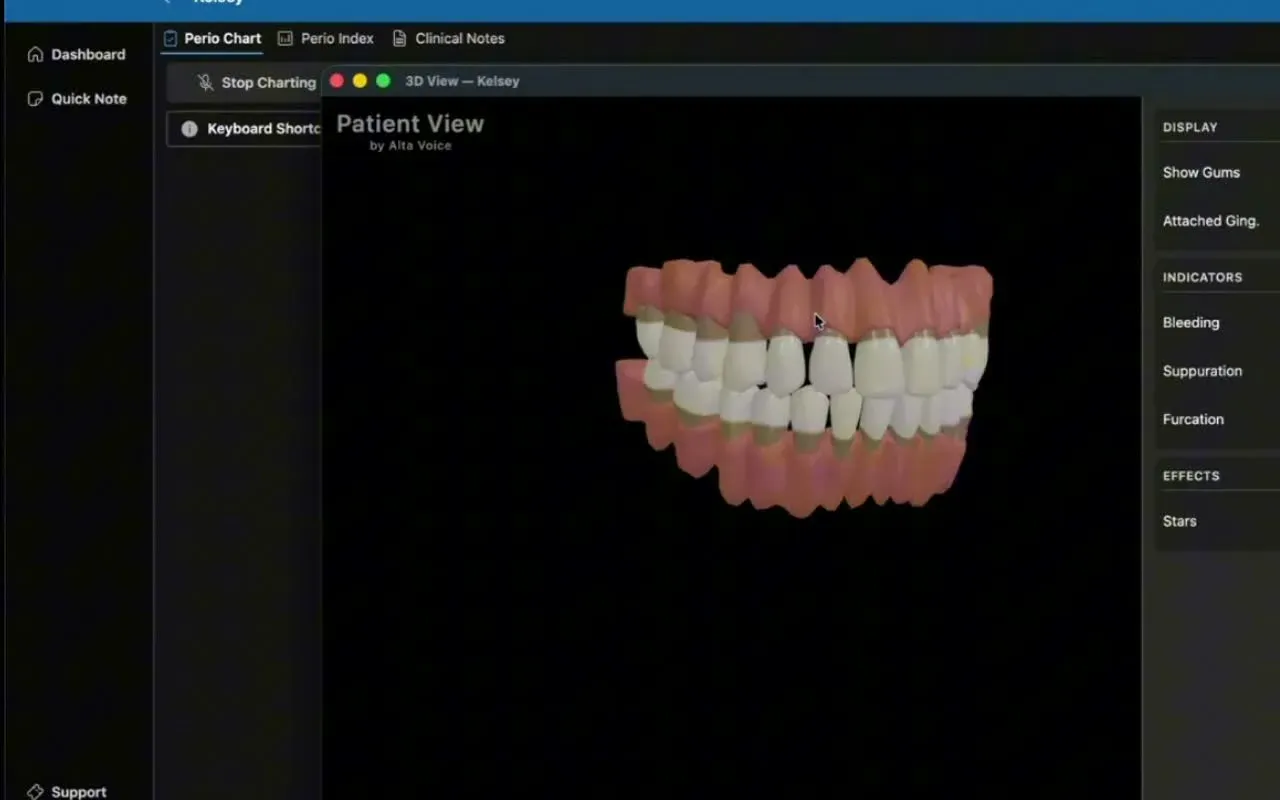The image size is (1280, 800).
Task: Open the Dashboard home icon
Action: tap(35, 54)
